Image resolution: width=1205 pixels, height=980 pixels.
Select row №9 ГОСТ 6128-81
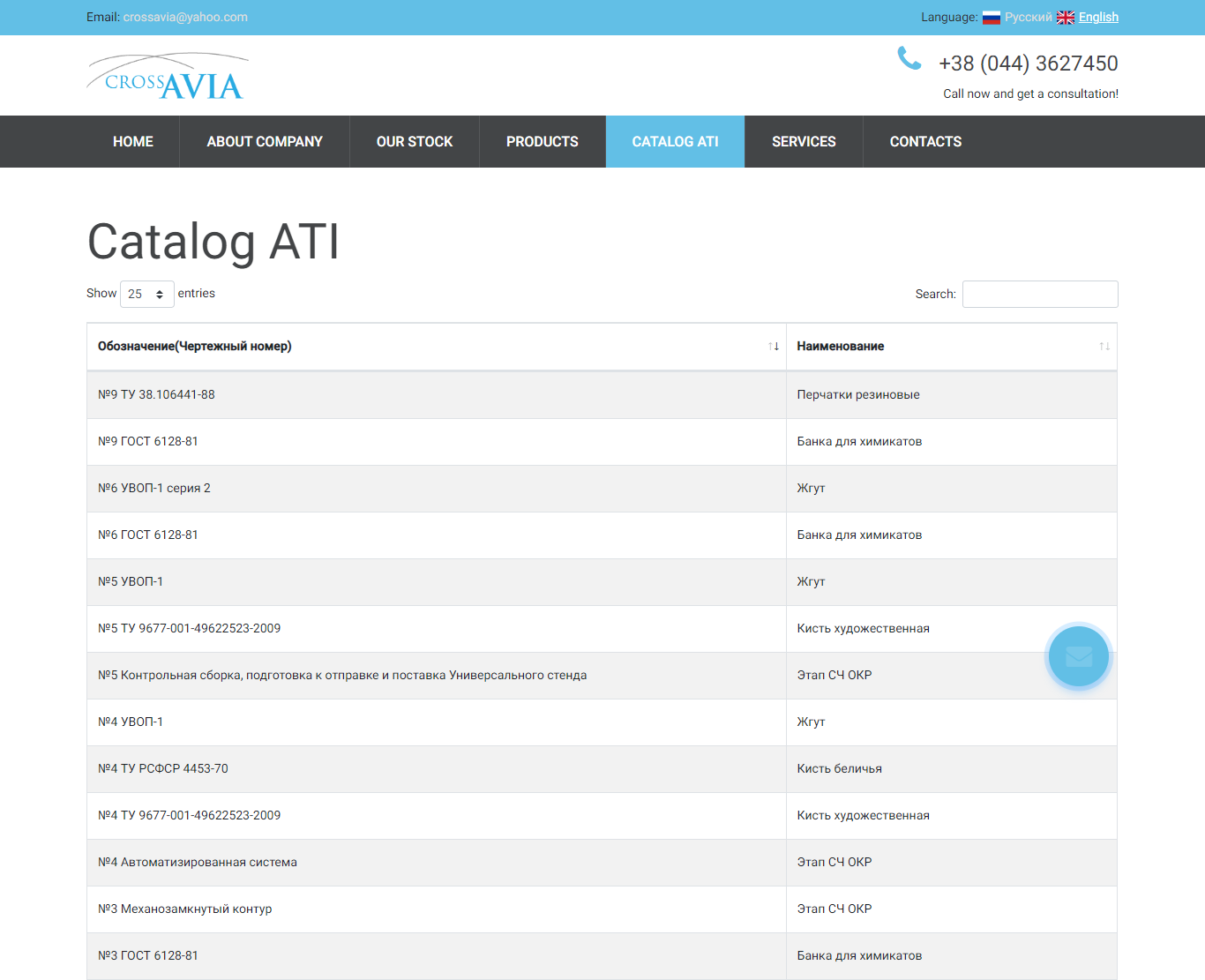click(602, 442)
